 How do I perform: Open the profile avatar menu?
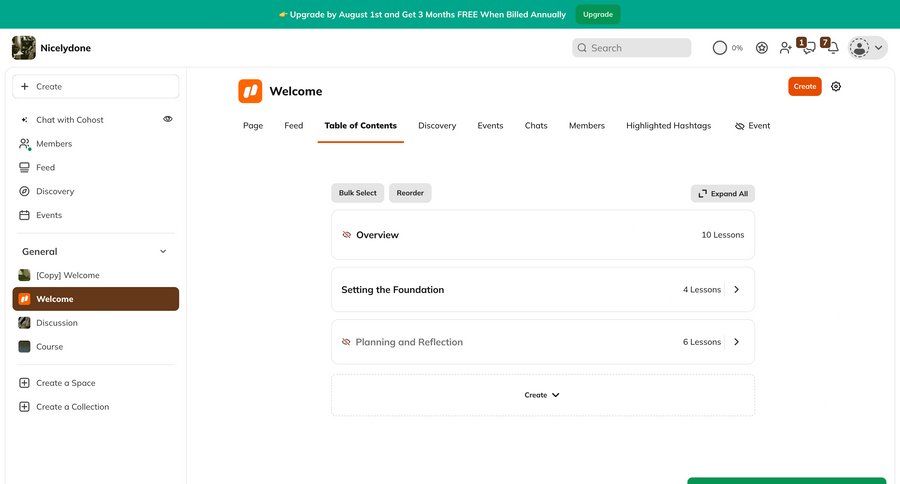868,48
